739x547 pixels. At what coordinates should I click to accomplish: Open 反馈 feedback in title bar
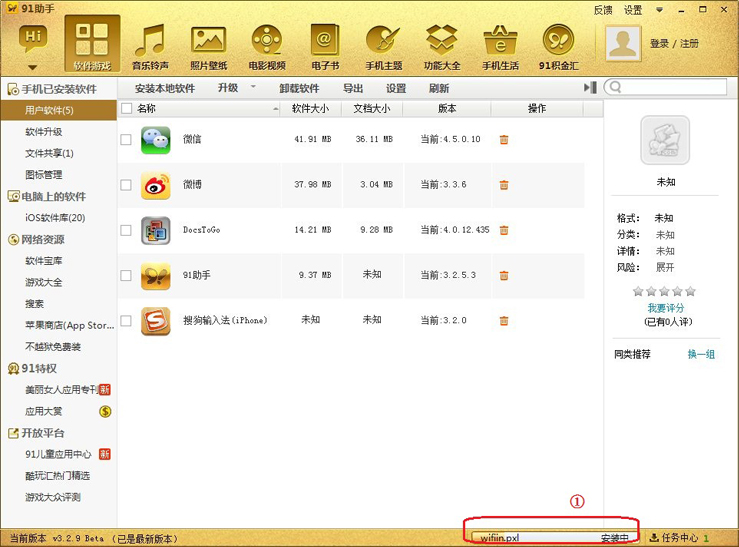tap(603, 10)
